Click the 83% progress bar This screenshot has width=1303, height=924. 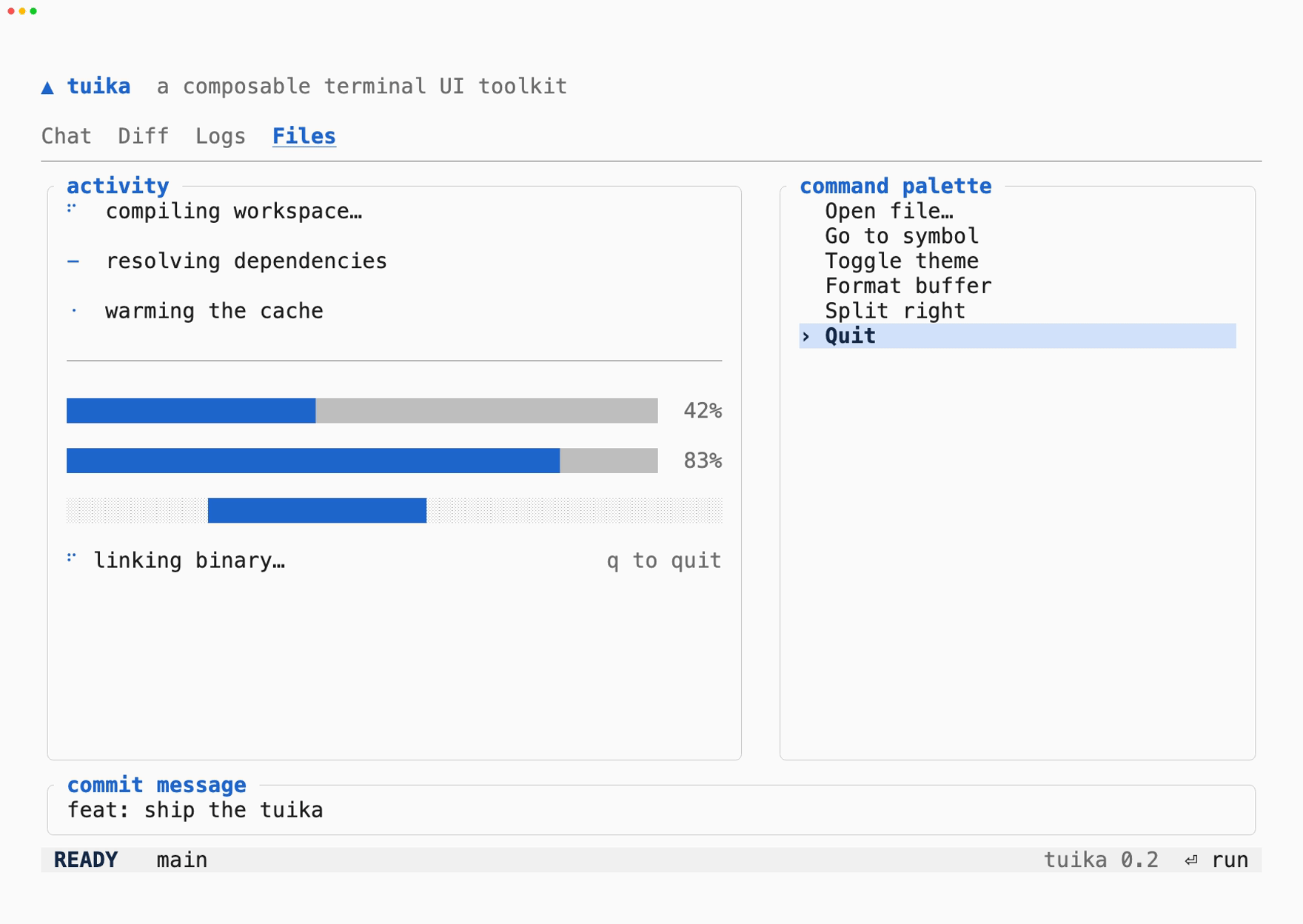coord(362,461)
